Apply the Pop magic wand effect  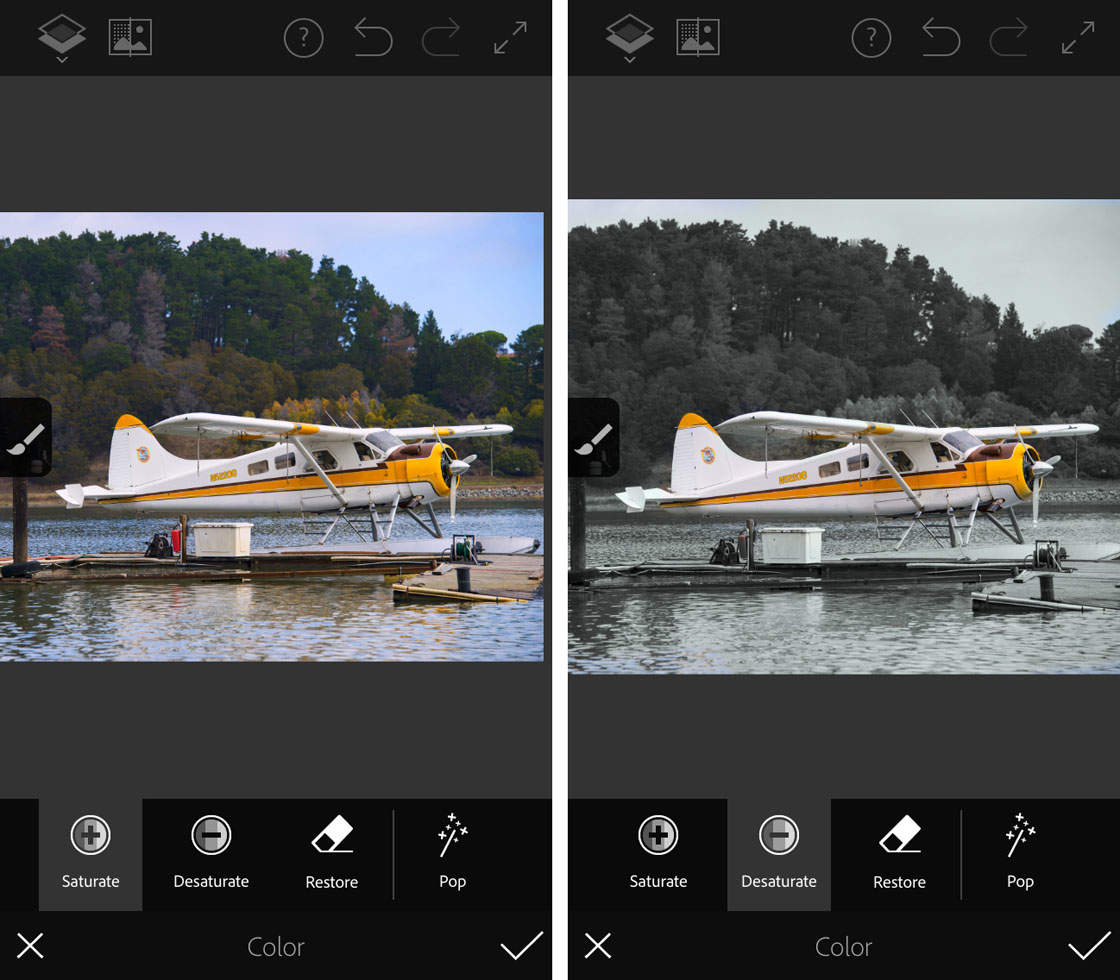(452, 855)
